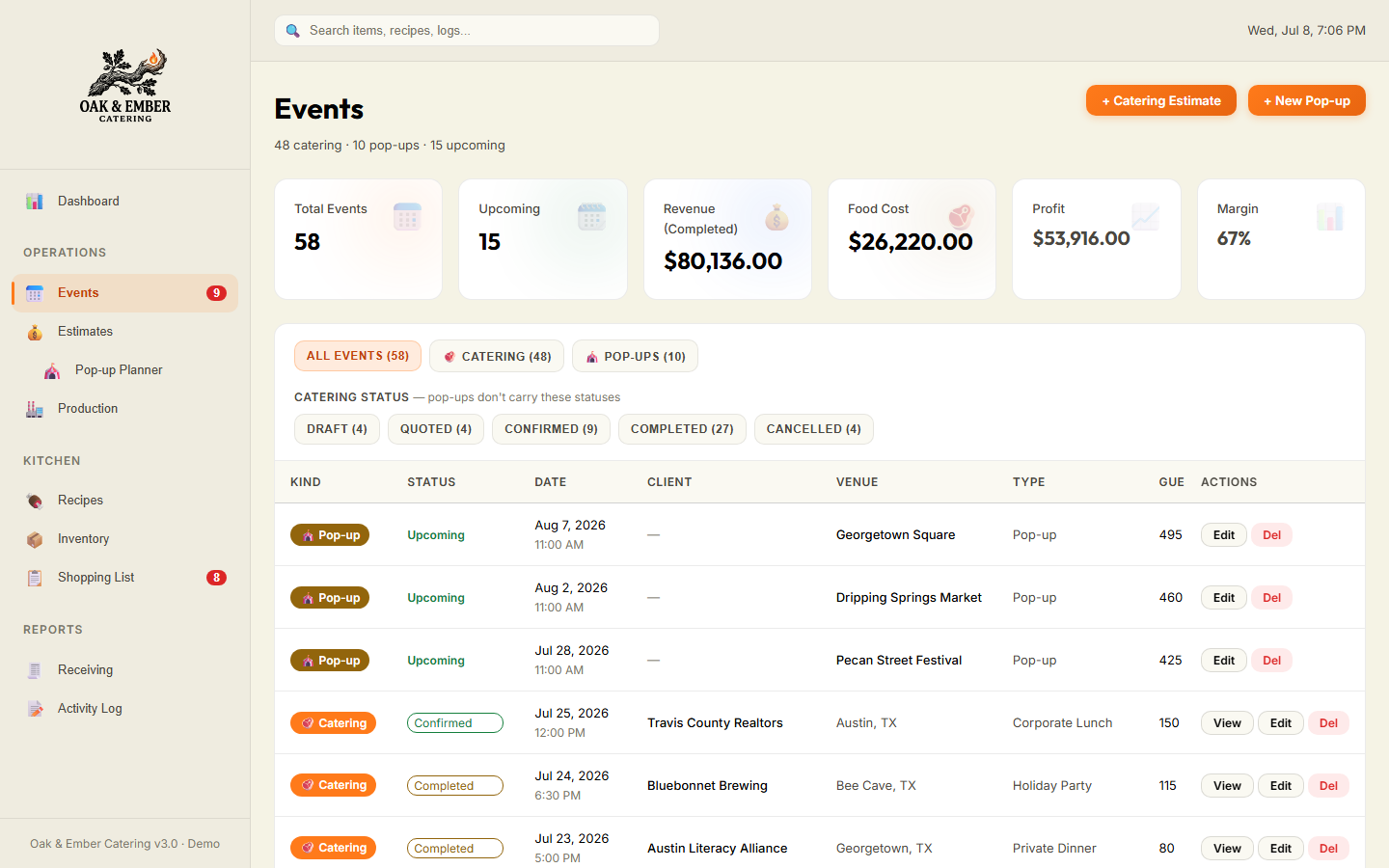Filter by Quoted (4) status
This screenshot has height=868, width=1389.
point(436,429)
